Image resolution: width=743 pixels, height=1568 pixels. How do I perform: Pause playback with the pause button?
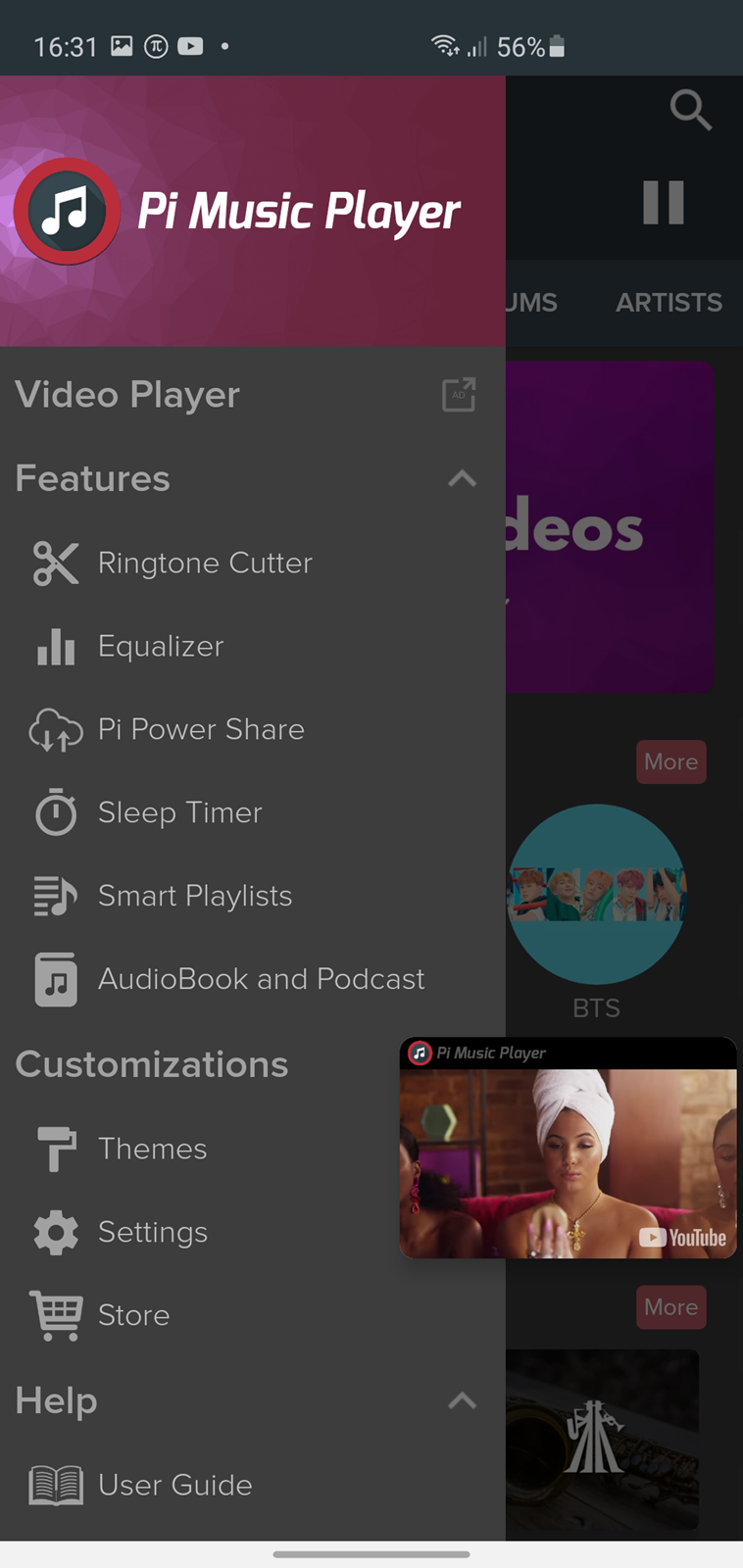click(x=663, y=203)
